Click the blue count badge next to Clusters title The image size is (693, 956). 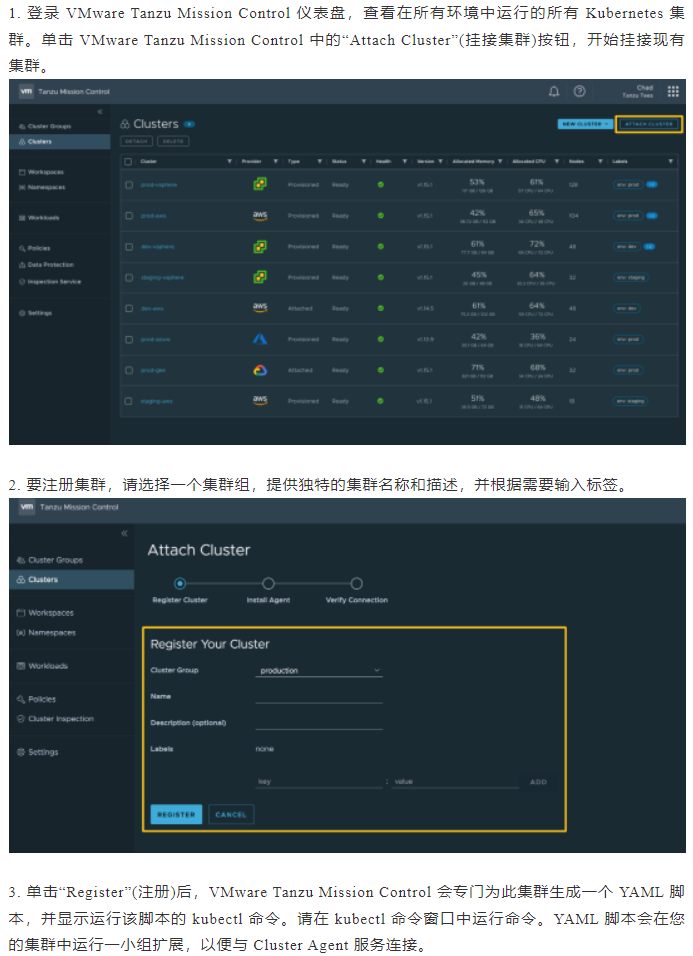coord(189,124)
